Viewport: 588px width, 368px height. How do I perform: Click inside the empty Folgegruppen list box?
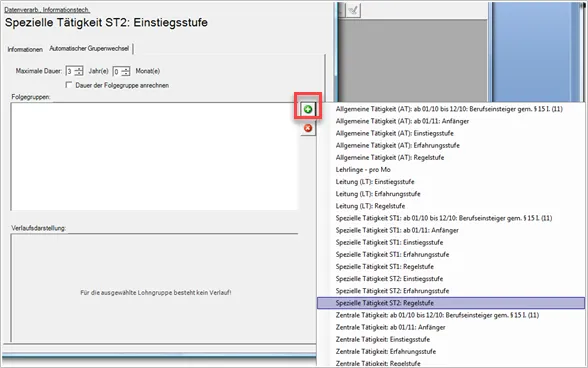[154, 156]
